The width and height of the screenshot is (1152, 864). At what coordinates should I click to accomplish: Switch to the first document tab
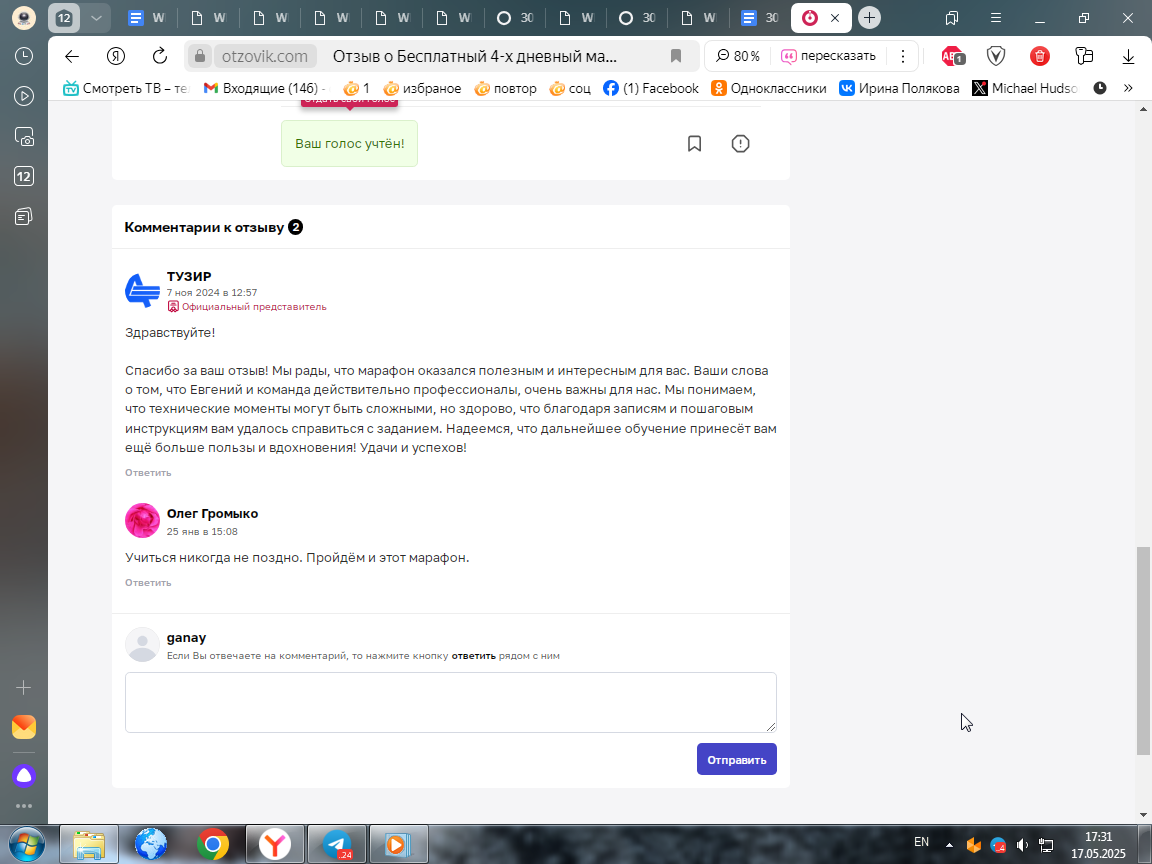[147, 18]
